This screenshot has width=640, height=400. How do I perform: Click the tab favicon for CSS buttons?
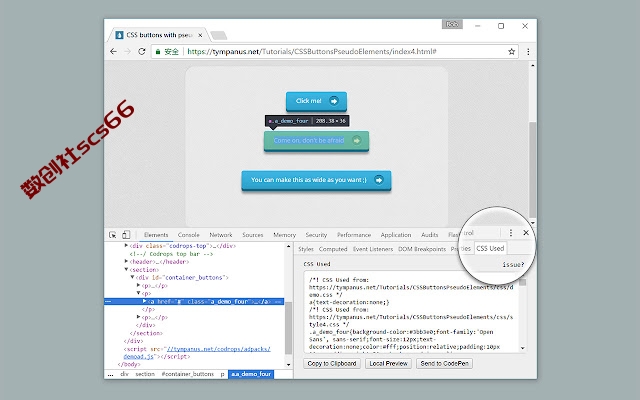pyautogui.click(x=119, y=35)
